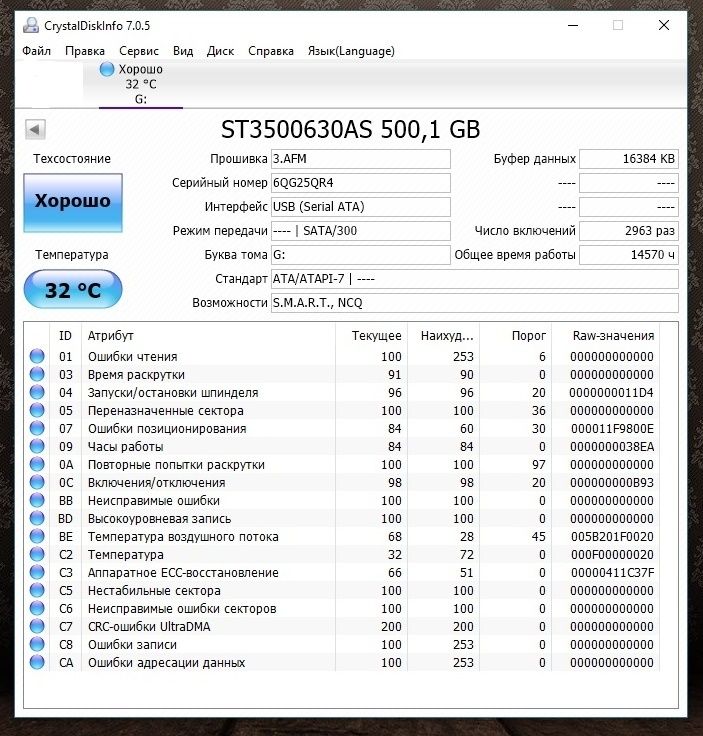
Task: Open the Сервис menu
Action: (x=139, y=51)
